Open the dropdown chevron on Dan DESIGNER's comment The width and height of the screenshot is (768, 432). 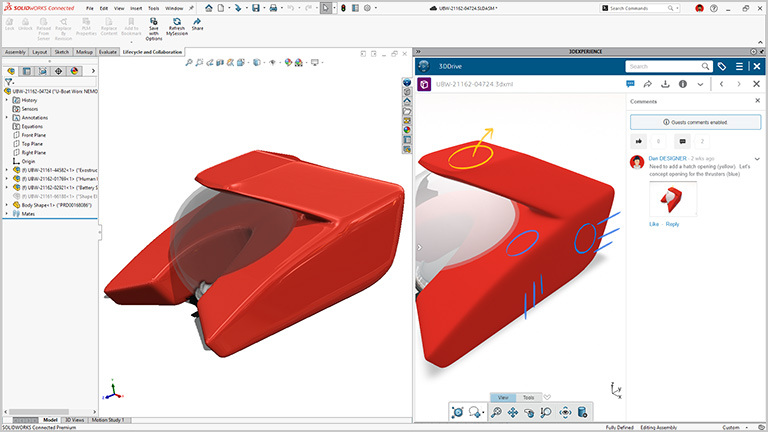click(x=757, y=159)
